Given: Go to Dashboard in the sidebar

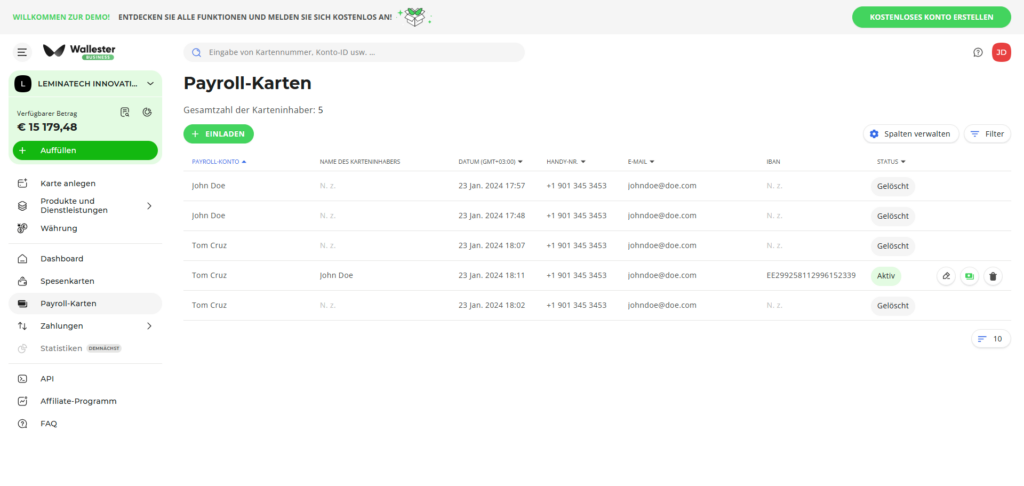Looking at the screenshot, I should pos(61,258).
